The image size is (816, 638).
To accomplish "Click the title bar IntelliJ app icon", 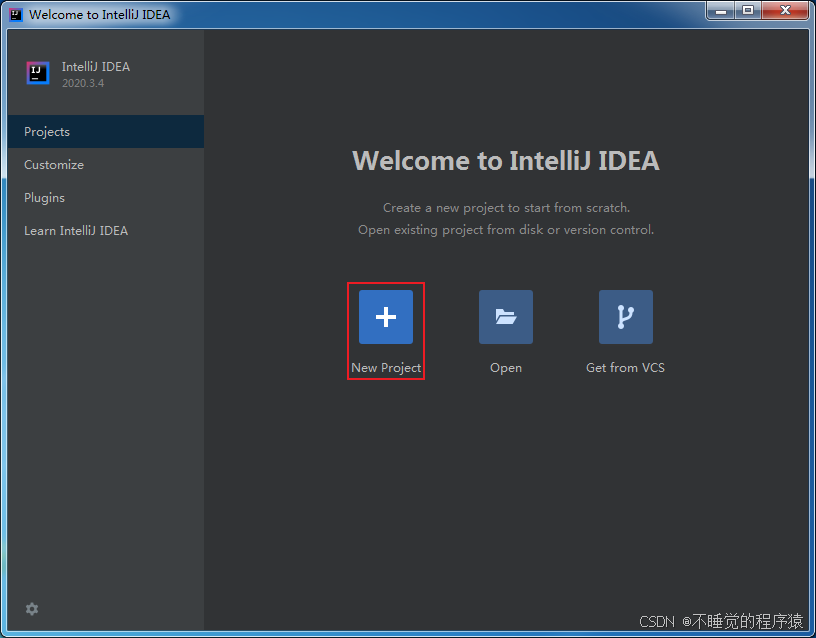I will 16,14.
